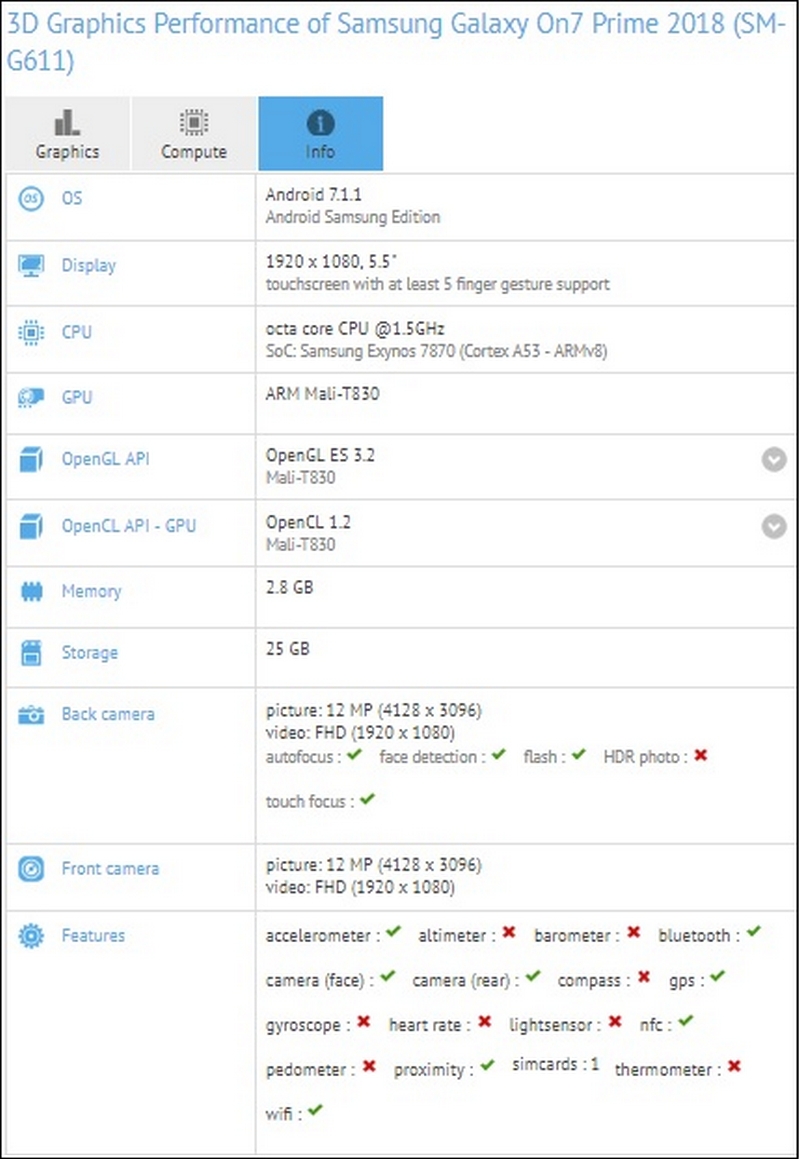
Task: Click the Memory module icon
Action: tap(31, 592)
